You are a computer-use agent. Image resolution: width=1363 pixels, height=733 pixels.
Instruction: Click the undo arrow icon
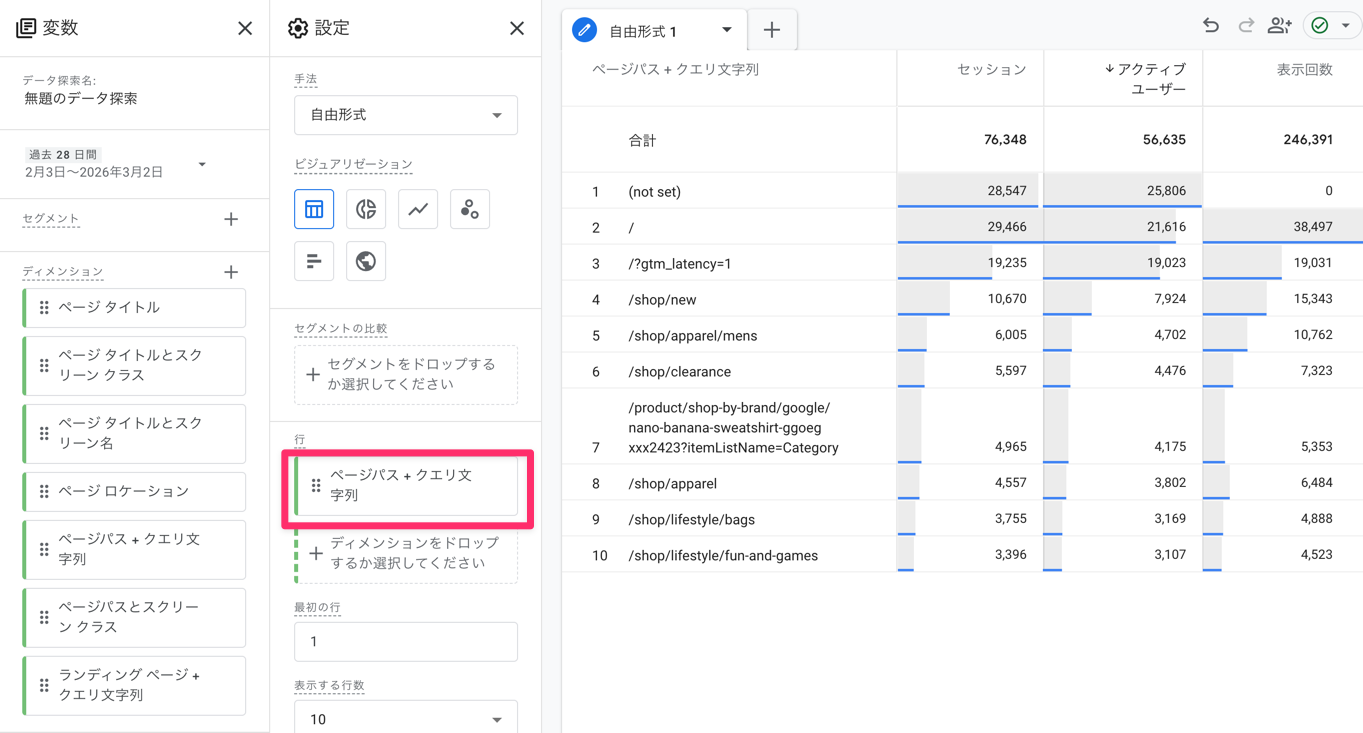1211,26
